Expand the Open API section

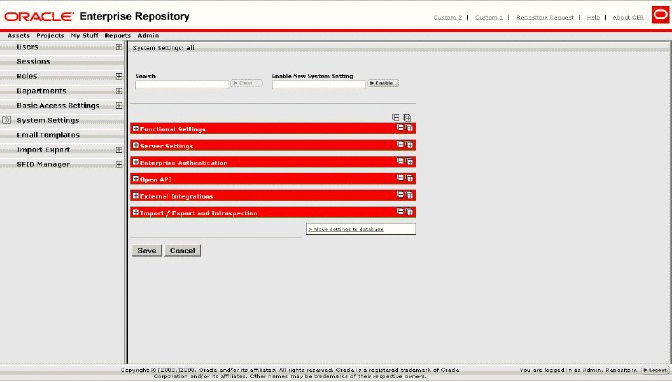click(136, 178)
